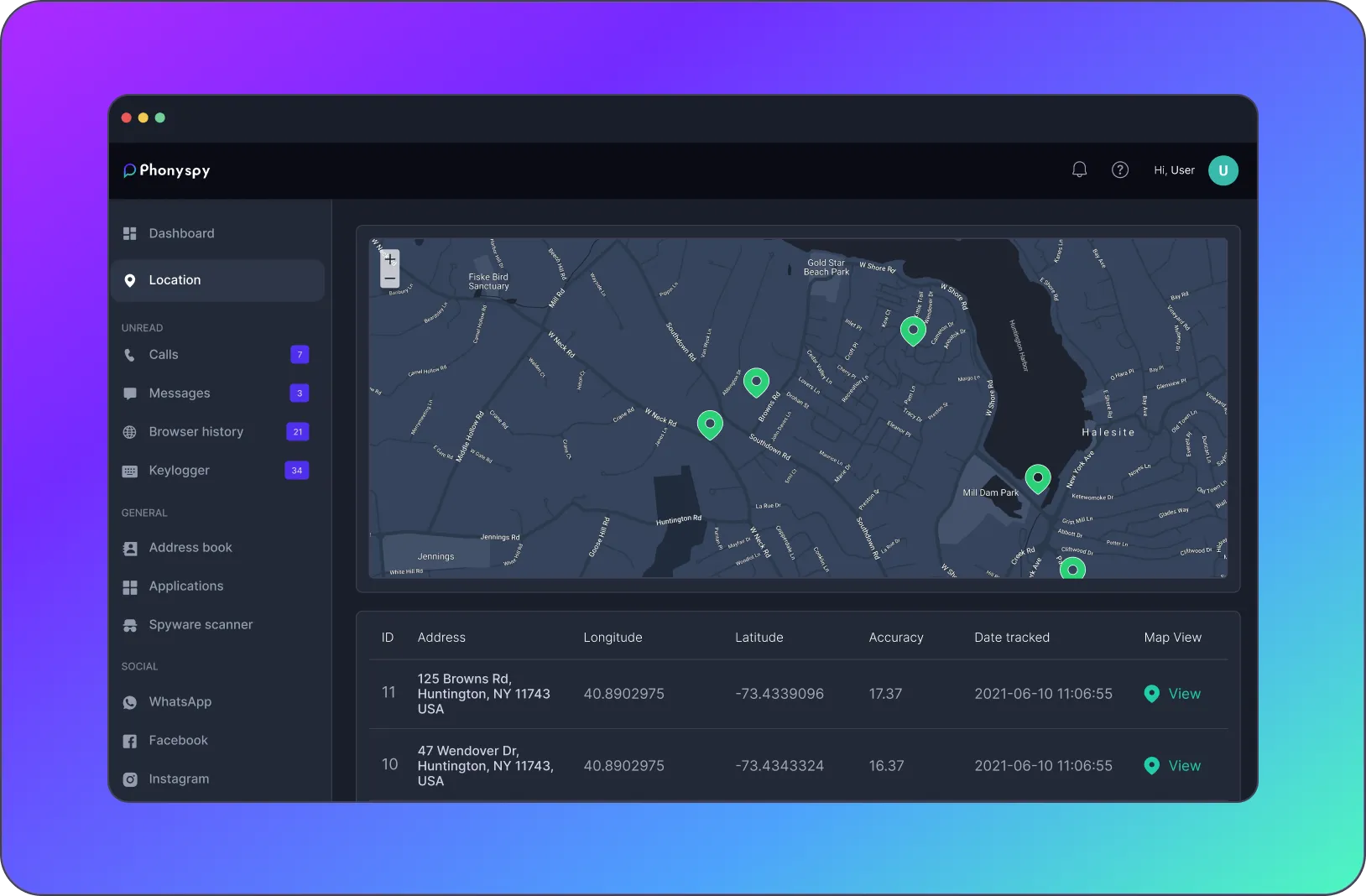
Task: Open the user avatar labeled U
Action: point(1223,170)
